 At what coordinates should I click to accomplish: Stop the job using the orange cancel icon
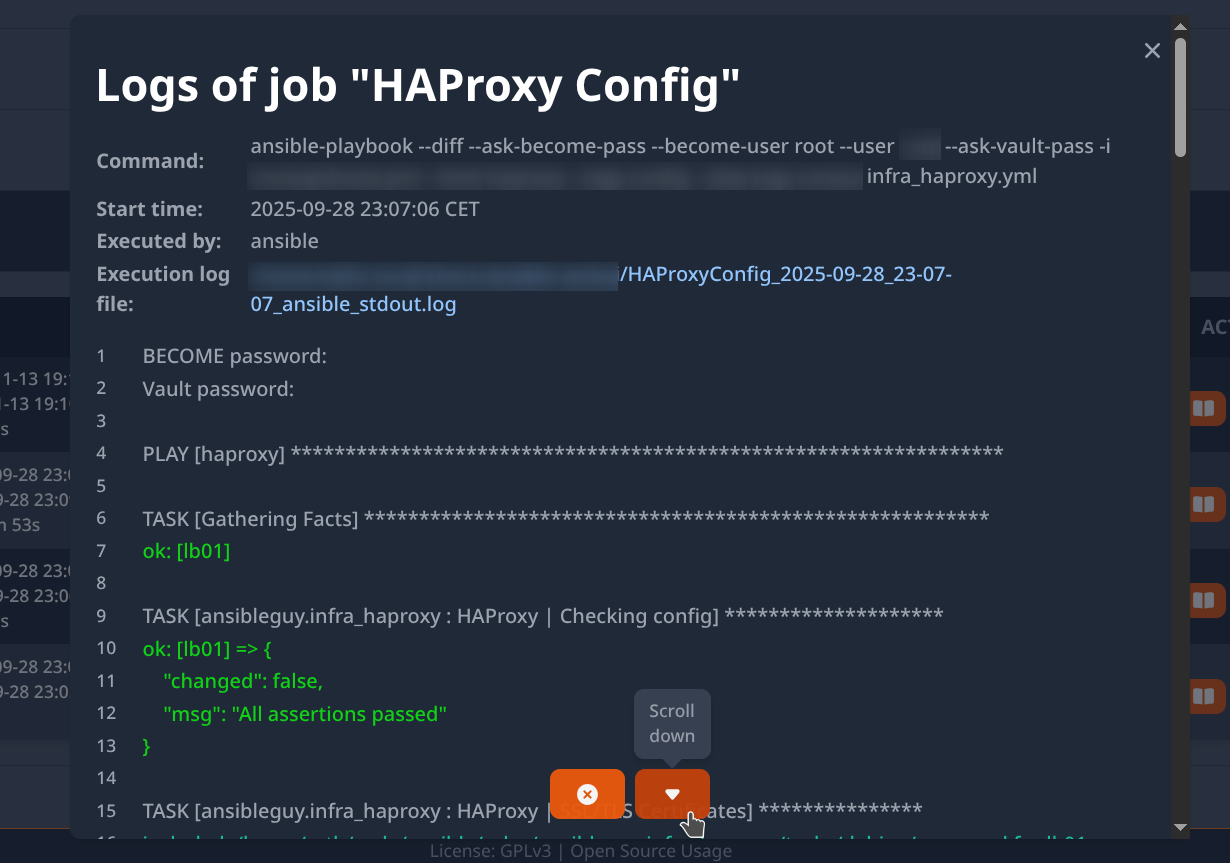point(587,794)
